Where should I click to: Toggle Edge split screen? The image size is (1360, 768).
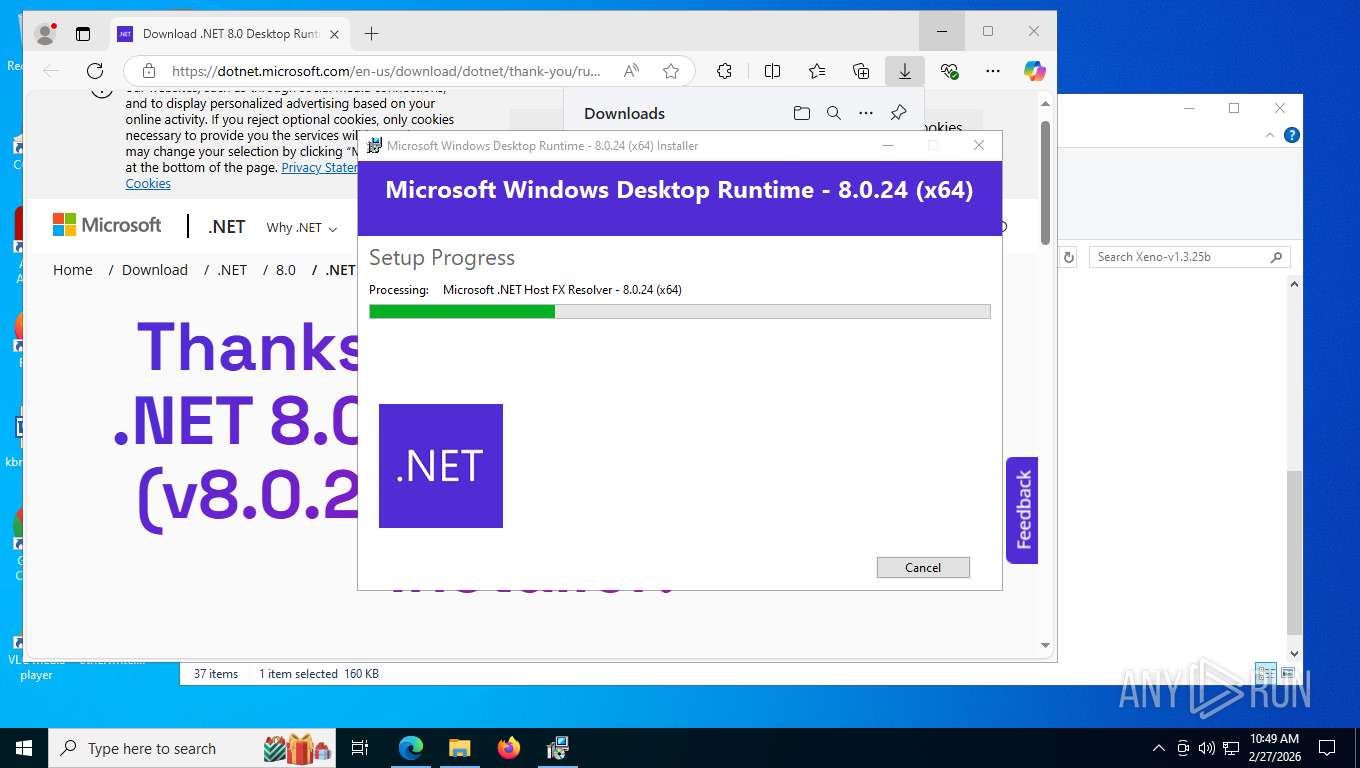(772, 71)
